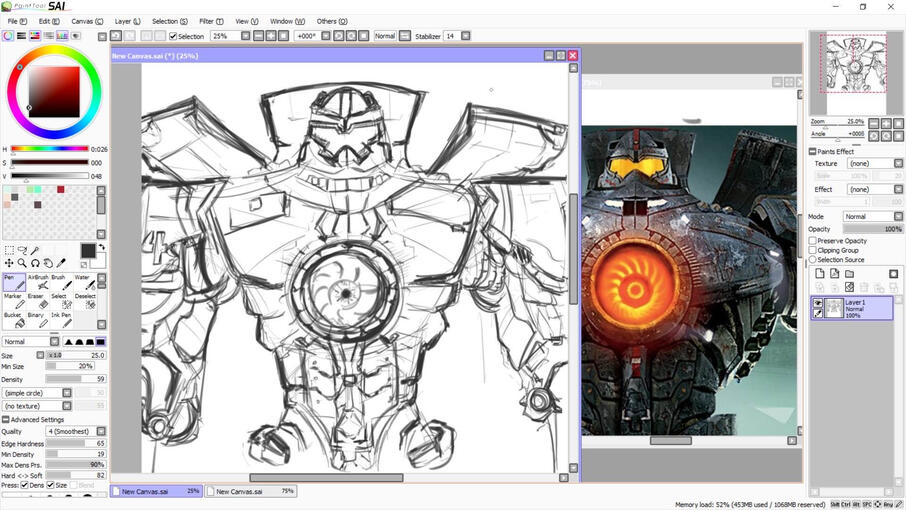Toggle the Size pressure checkbox
The width and height of the screenshot is (906, 510).
click(50, 485)
